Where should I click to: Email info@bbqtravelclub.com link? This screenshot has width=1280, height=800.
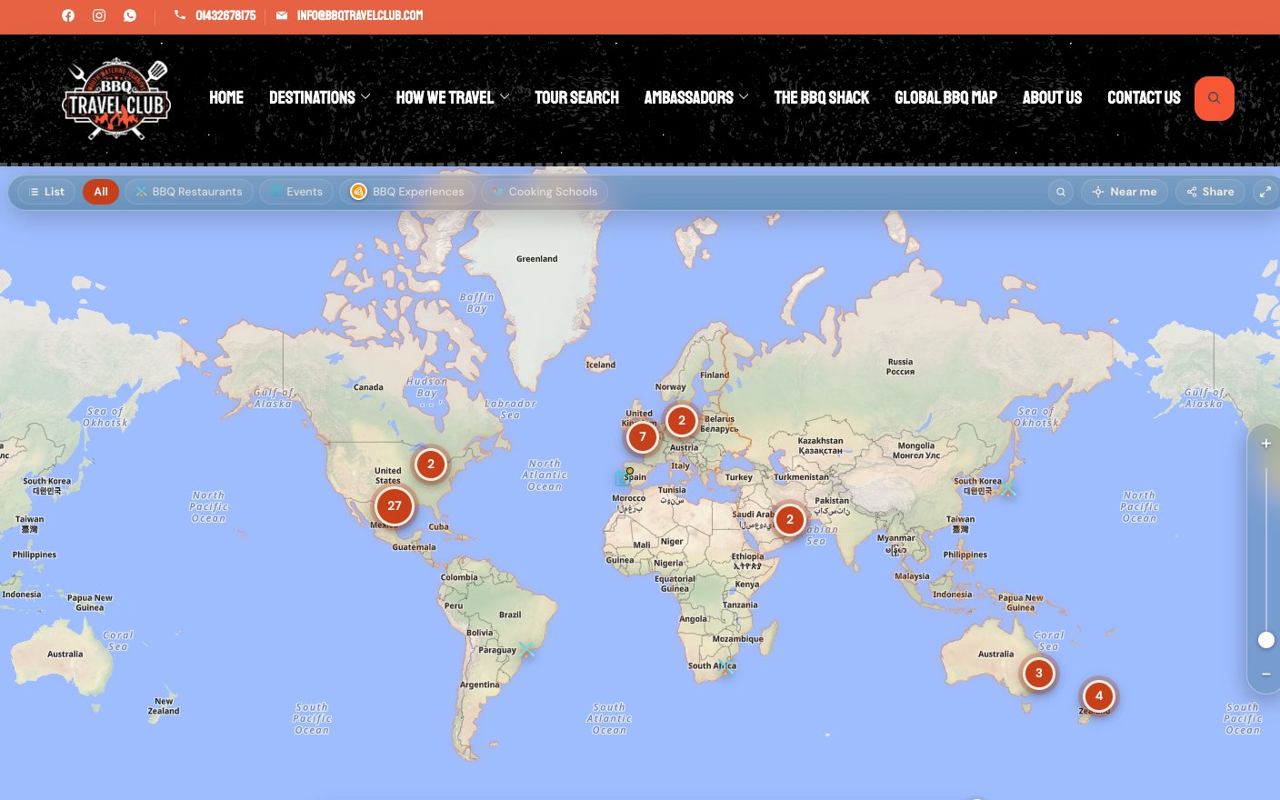pyautogui.click(x=349, y=15)
